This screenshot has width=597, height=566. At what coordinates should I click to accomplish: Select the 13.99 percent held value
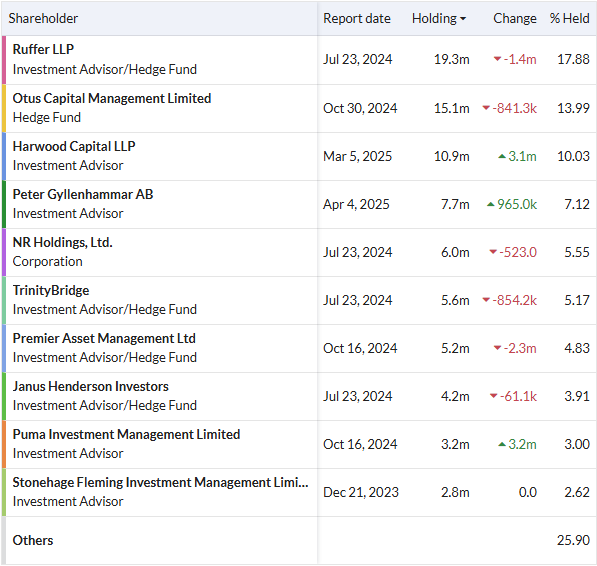(x=573, y=108)
